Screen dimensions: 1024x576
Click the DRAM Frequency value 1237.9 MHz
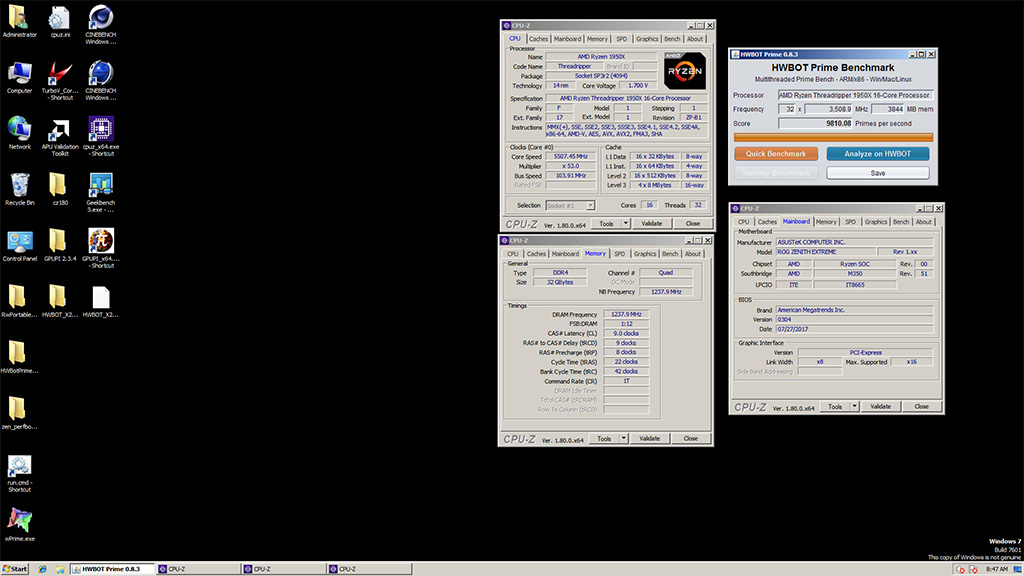[626, 314]
